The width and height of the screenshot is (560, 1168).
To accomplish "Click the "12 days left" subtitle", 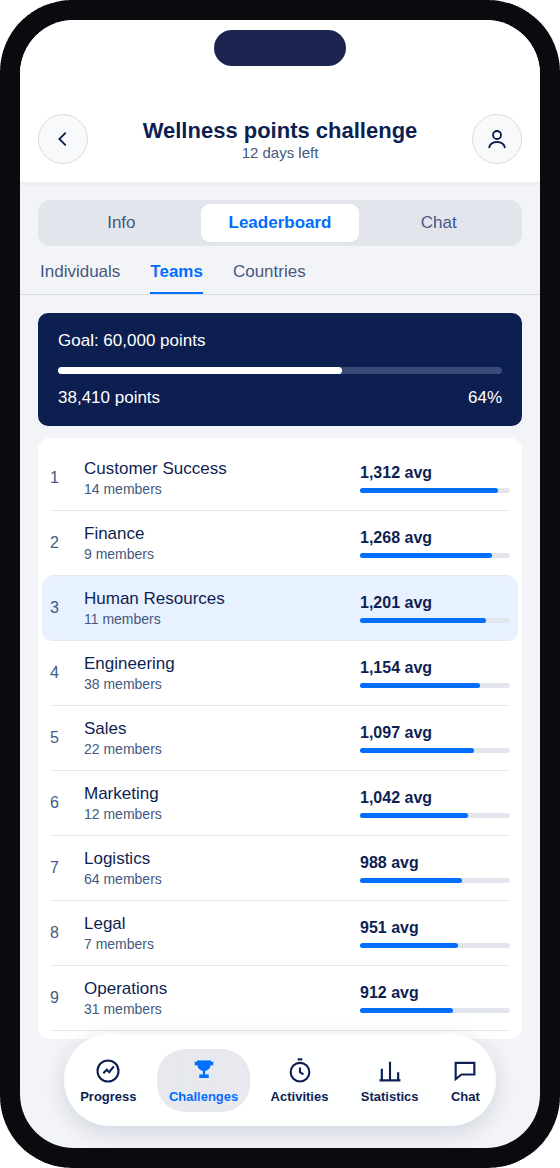I will pos(280,153).
